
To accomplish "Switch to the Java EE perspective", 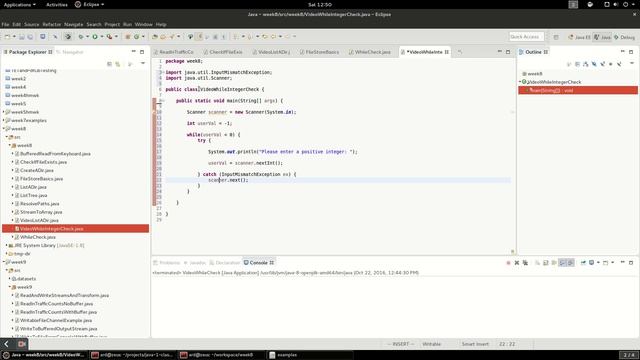I will click(579, 37).
